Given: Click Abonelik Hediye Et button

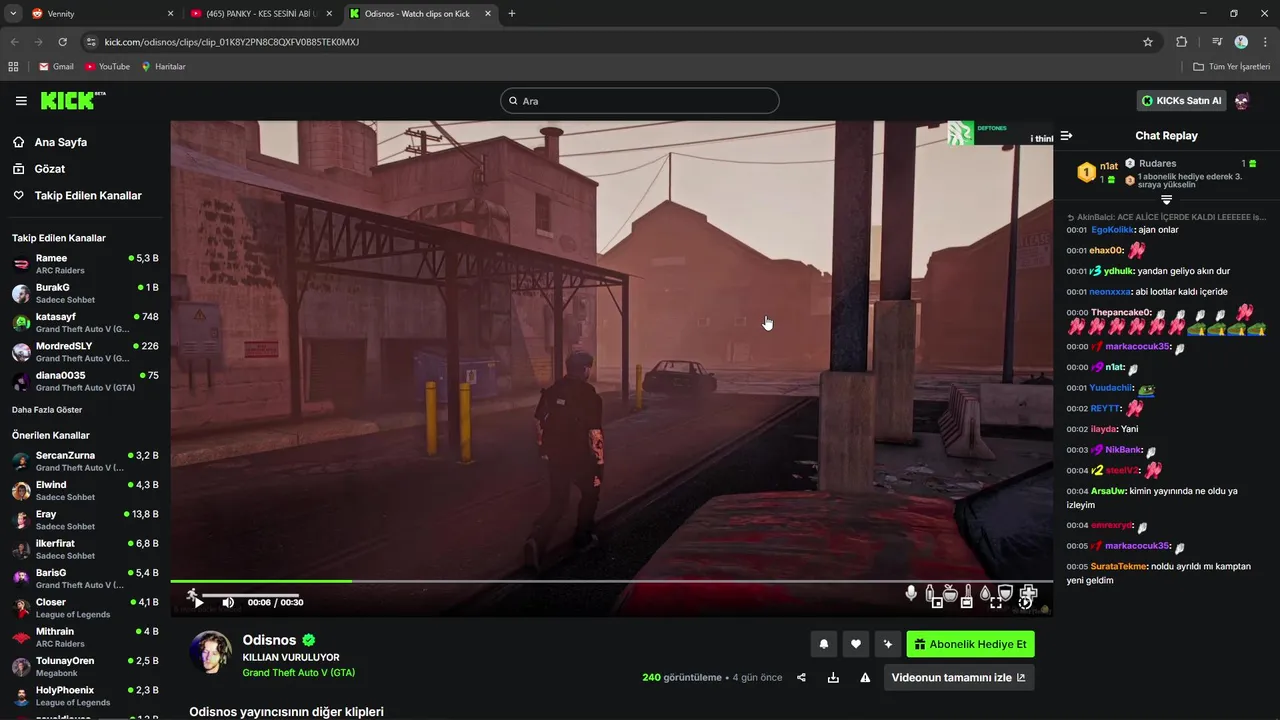Looking at the screenshot, I should [x=970, y=645].
